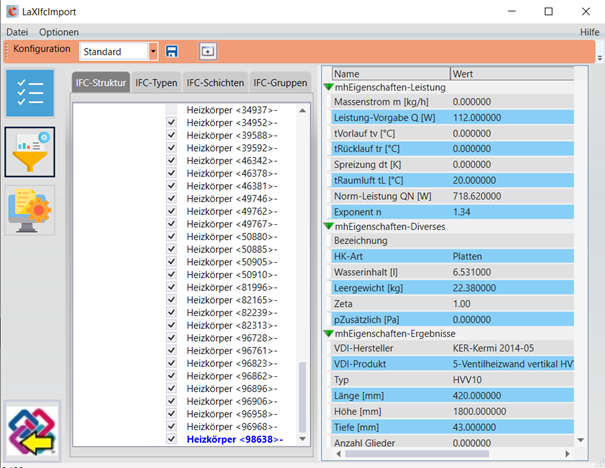
Task: Uncheck the Heizkörper <96968> checkbox
Action: tap(171, 426)
